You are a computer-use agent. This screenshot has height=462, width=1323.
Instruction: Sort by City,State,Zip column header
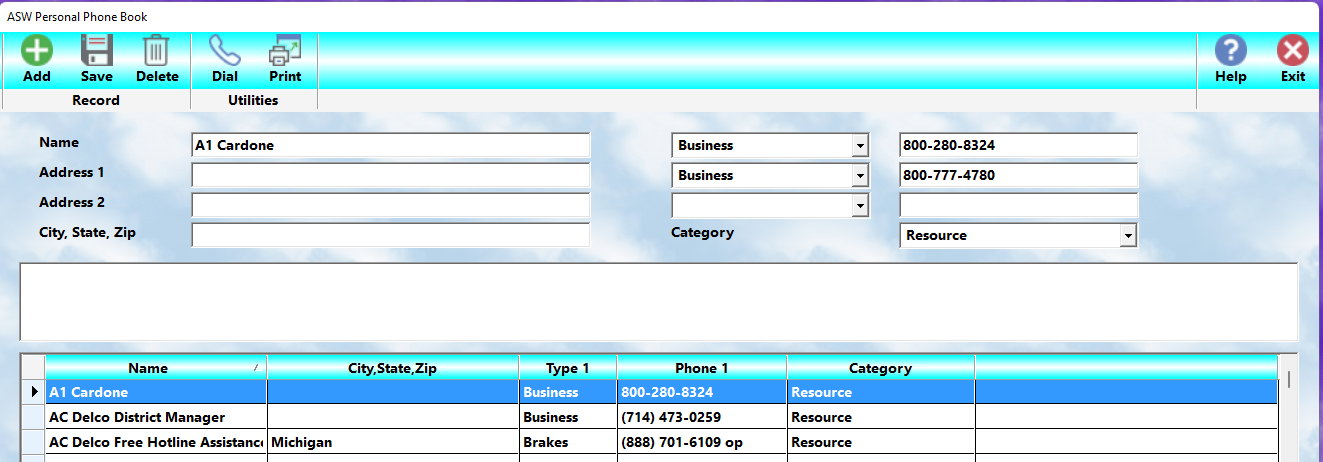[x=393, y=368]
